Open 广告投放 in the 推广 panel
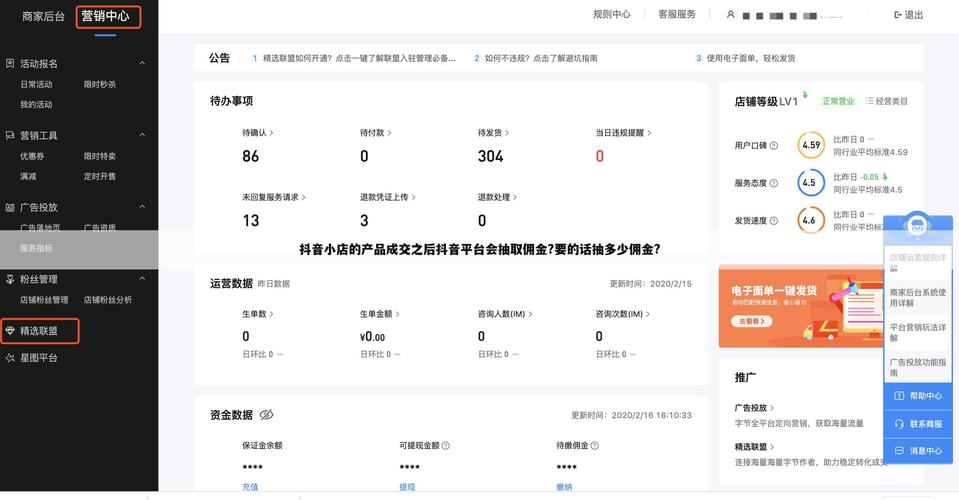Viewport: 959px width, 500px height. (x=754, y=408)
